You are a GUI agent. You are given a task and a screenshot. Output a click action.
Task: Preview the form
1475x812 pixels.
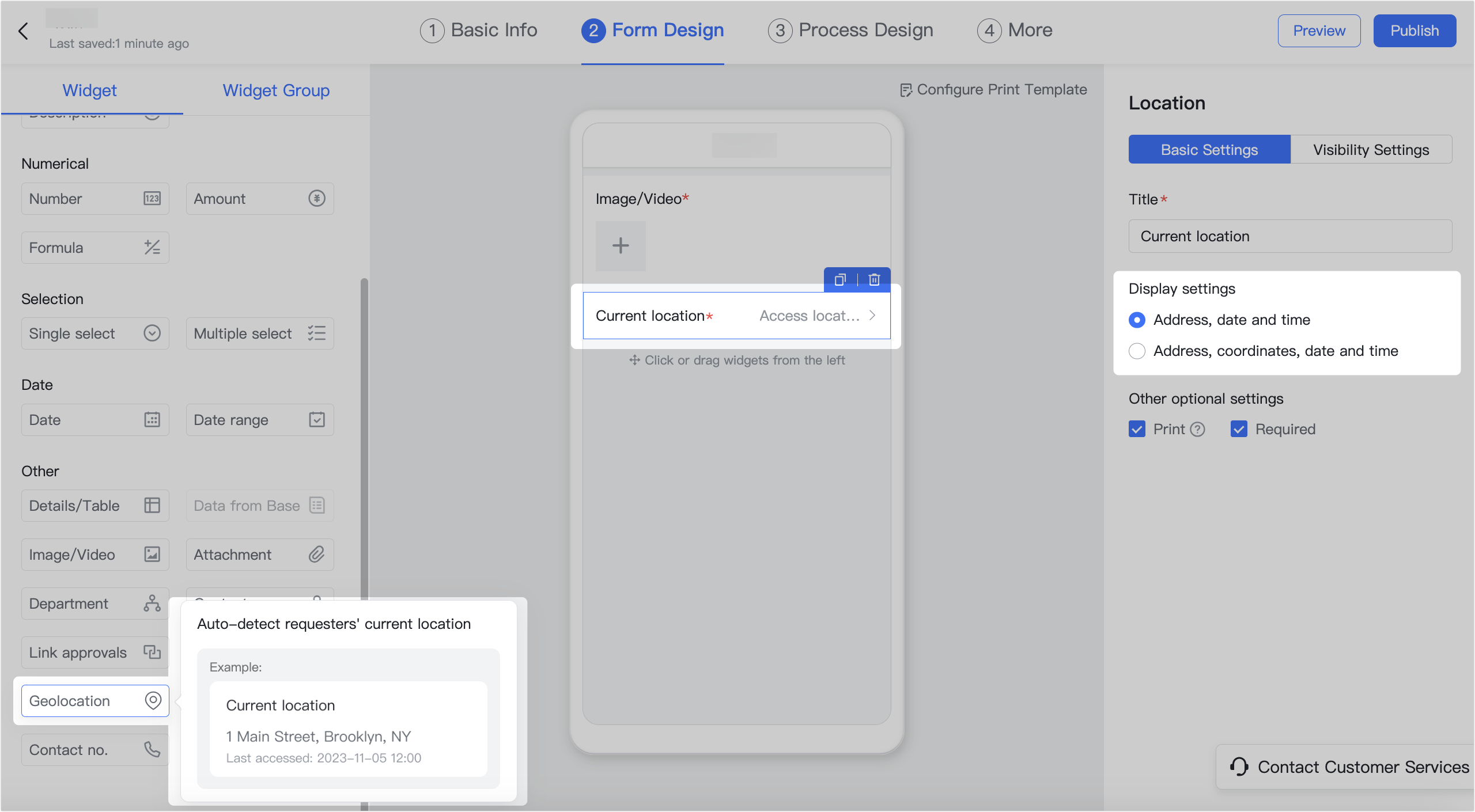coord(1319,31)
